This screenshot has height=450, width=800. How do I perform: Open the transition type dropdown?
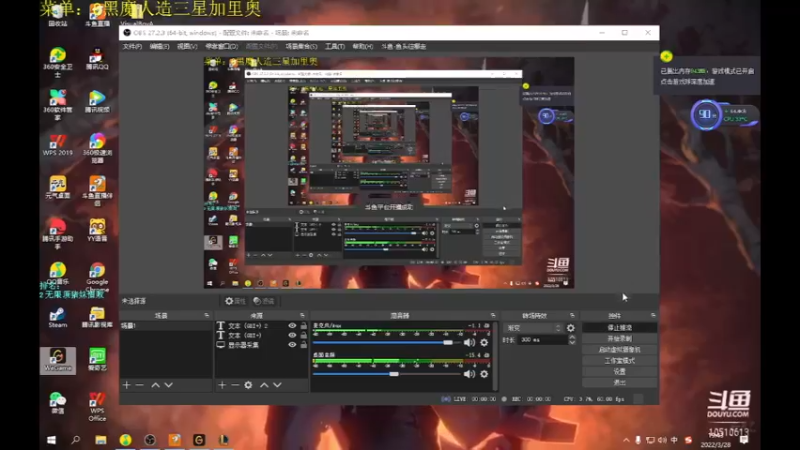(533, 328)
